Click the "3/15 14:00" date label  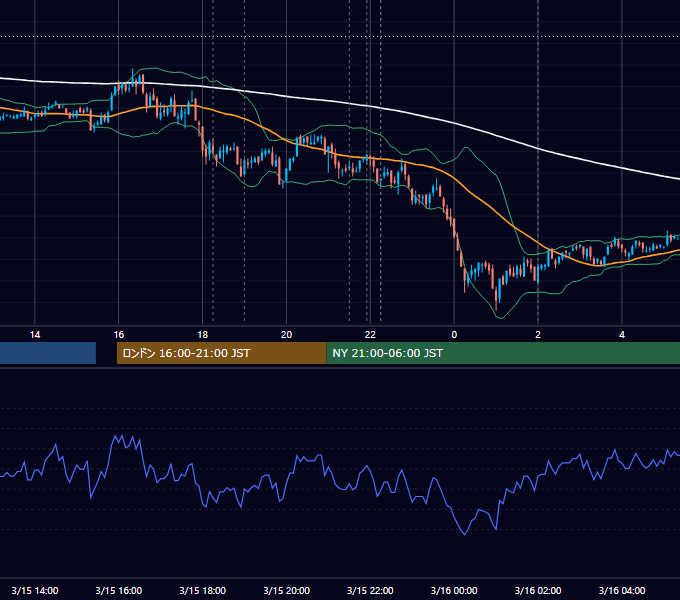pos(35,590)
